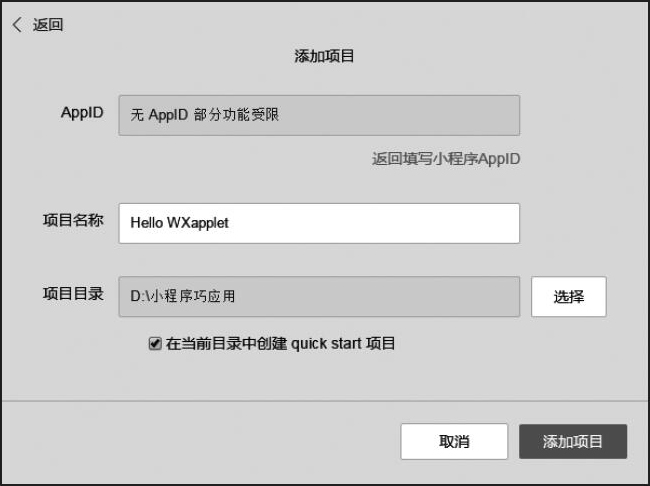Place cursor in the Hello WXapplet text

point(179,223)
